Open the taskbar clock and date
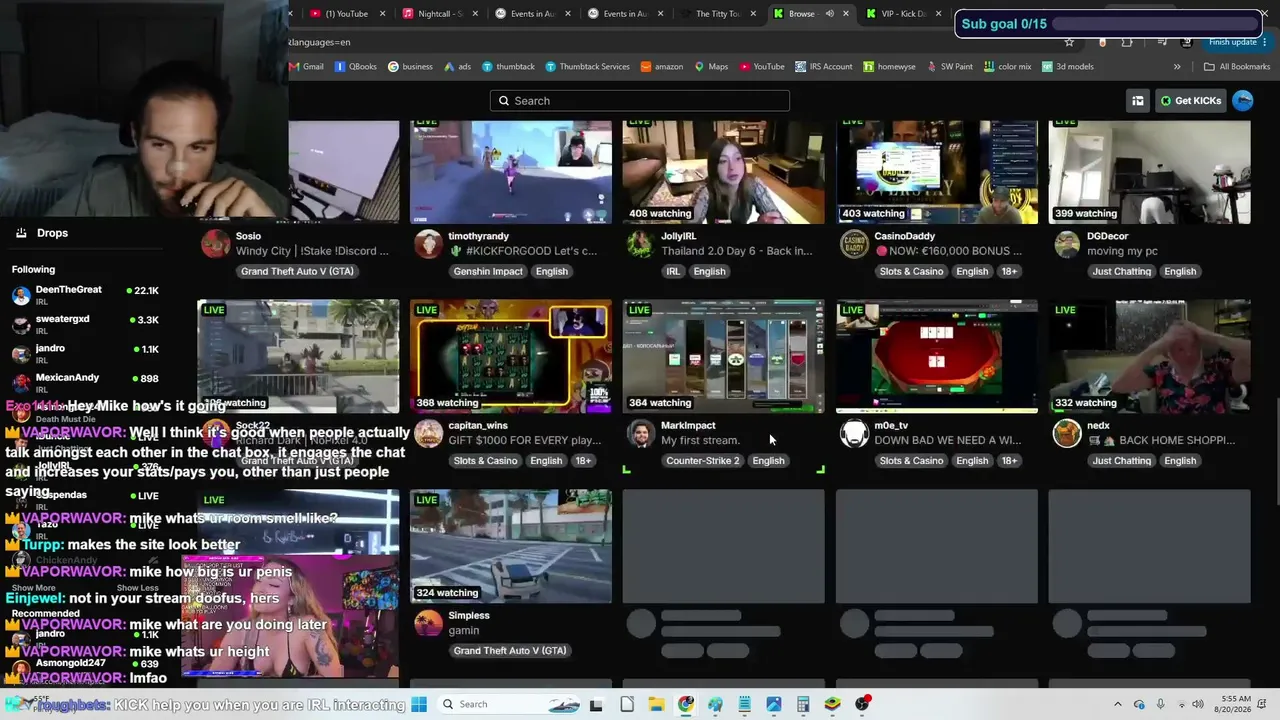This screenshot has height=720, width=1280. (1233, 704)
